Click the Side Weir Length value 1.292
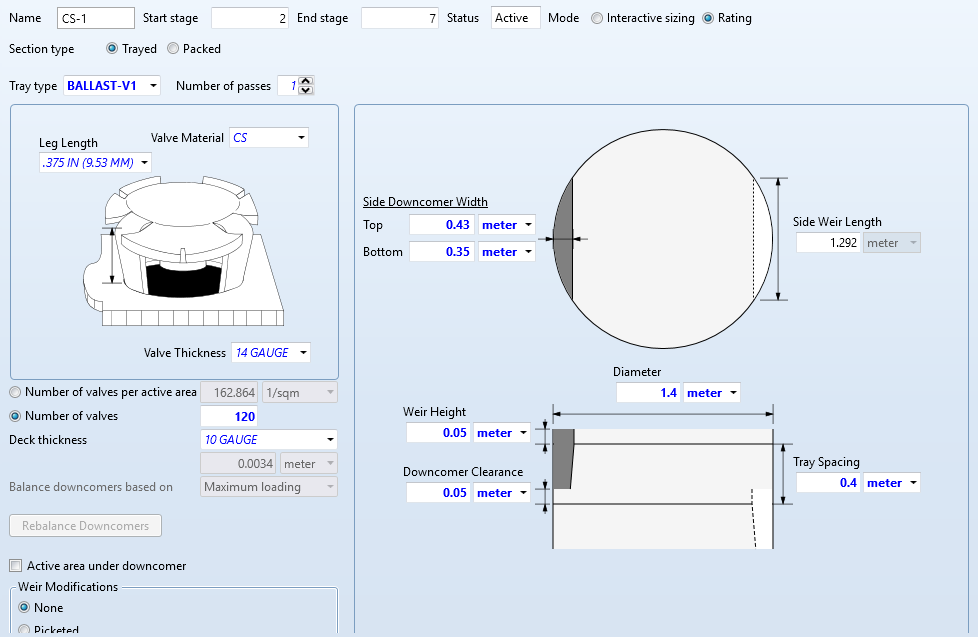Screen dimensions: 978x637 pos(828,243)
